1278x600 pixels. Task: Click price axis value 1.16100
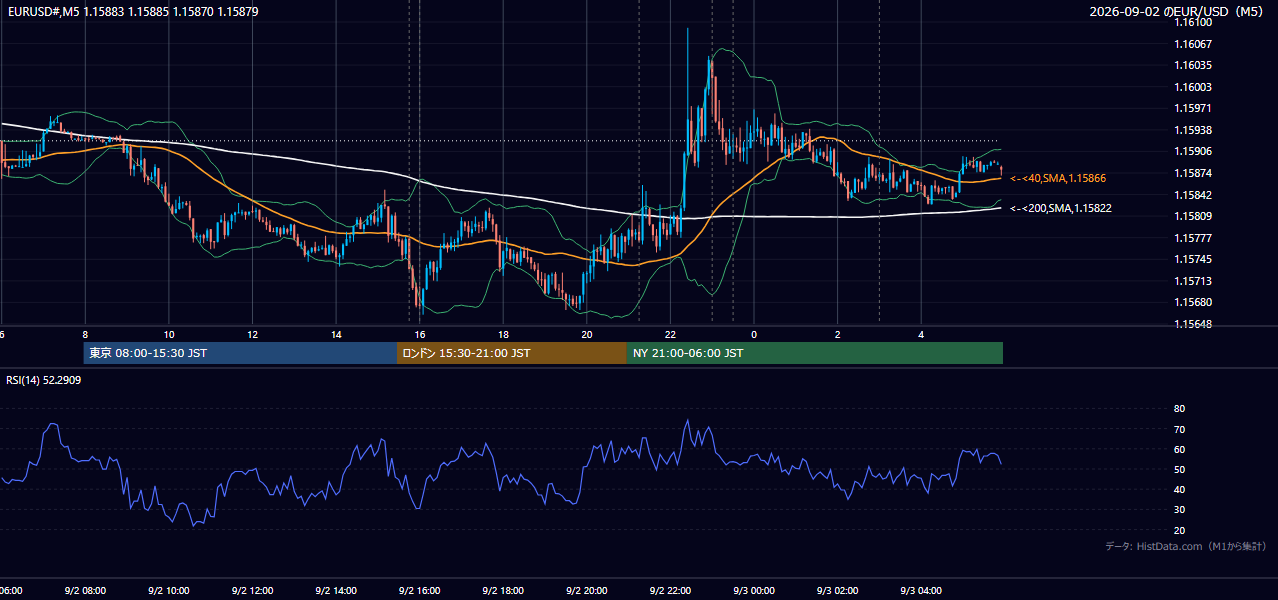click(x=1194, y=22)
